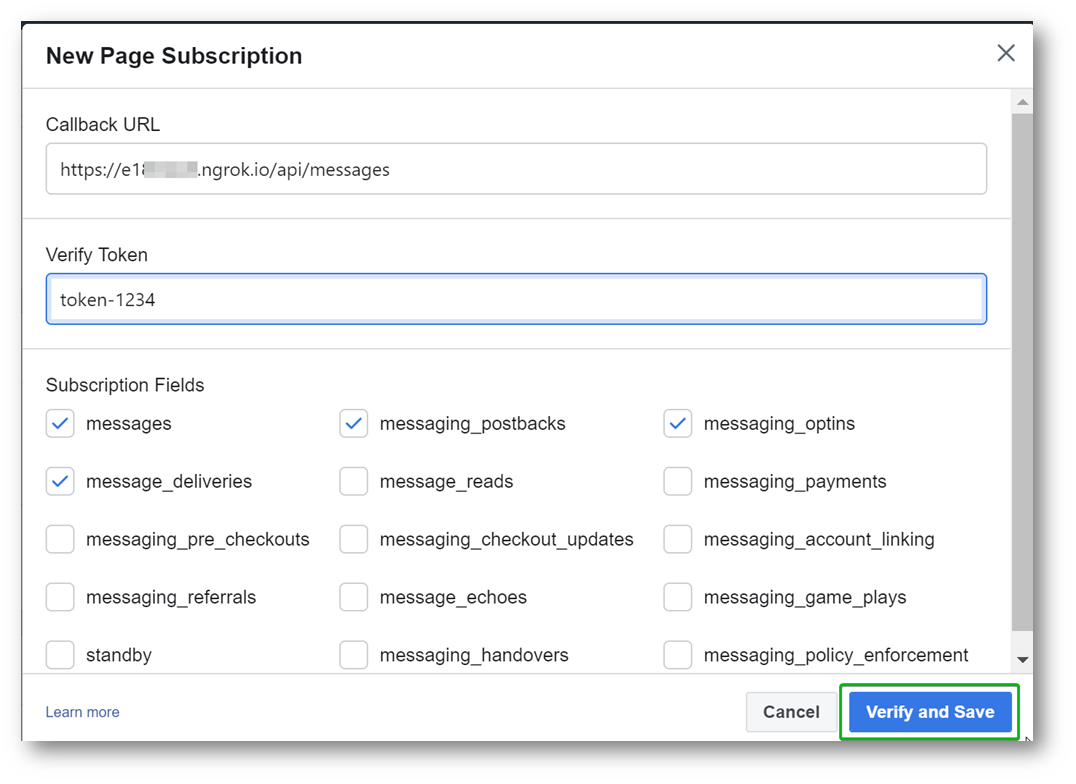Image resolution: width=1076 pixels, height=784 pixels.
Task: Uncheck the messages subscription field
Action: (60, 424)
